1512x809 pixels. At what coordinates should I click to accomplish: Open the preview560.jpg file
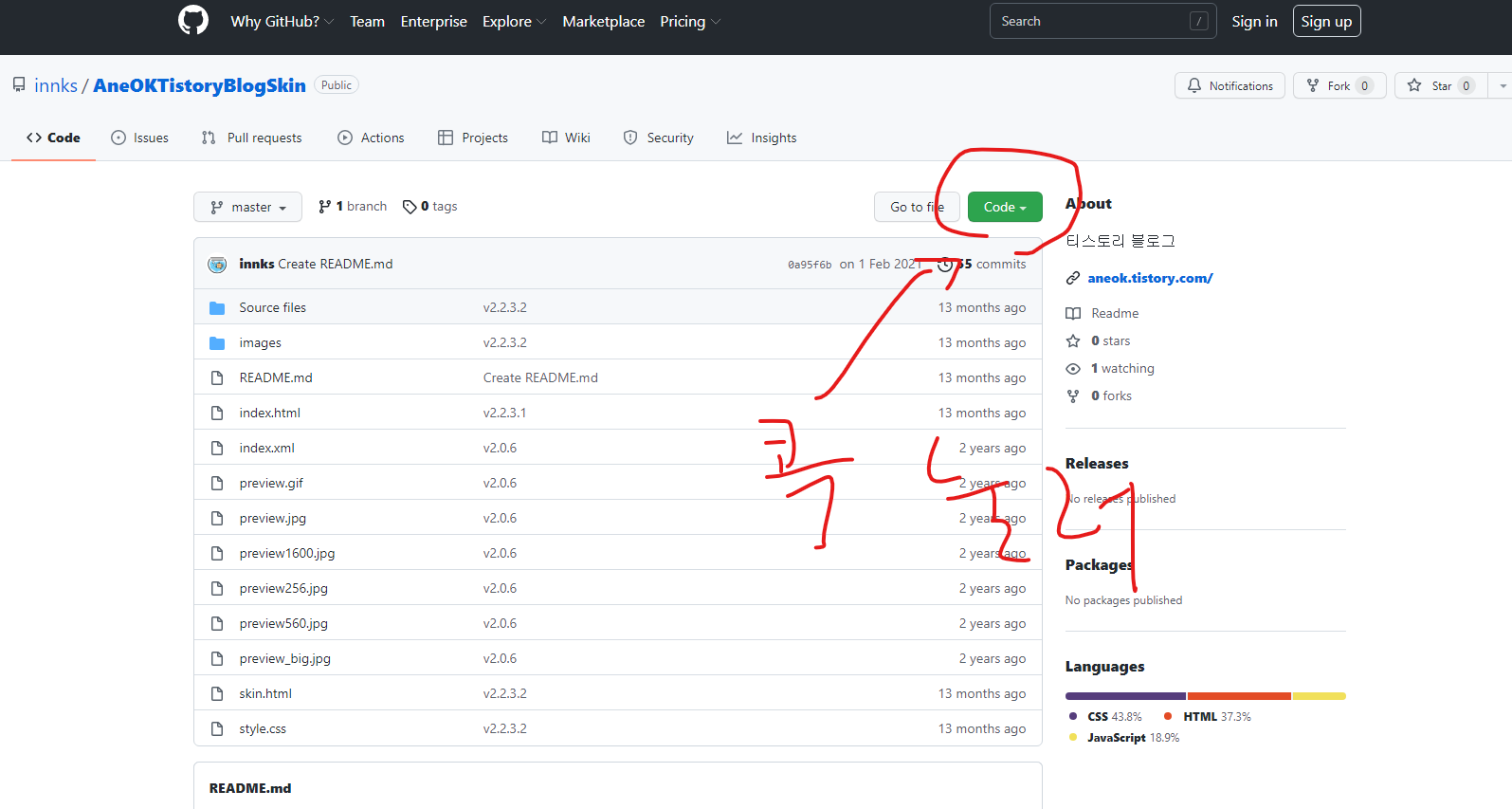pos(283,623)
